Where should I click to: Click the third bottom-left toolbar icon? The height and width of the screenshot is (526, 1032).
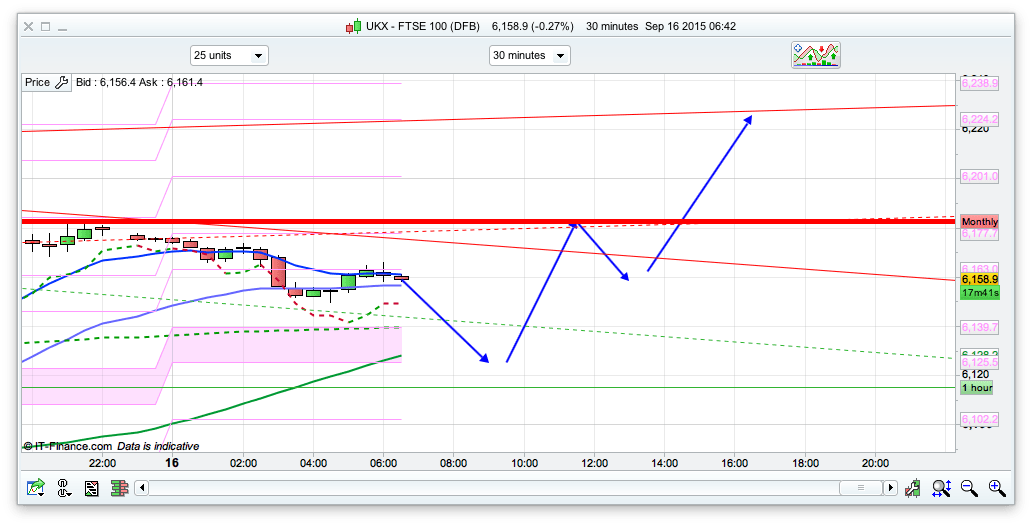click(x=91, y=488)
